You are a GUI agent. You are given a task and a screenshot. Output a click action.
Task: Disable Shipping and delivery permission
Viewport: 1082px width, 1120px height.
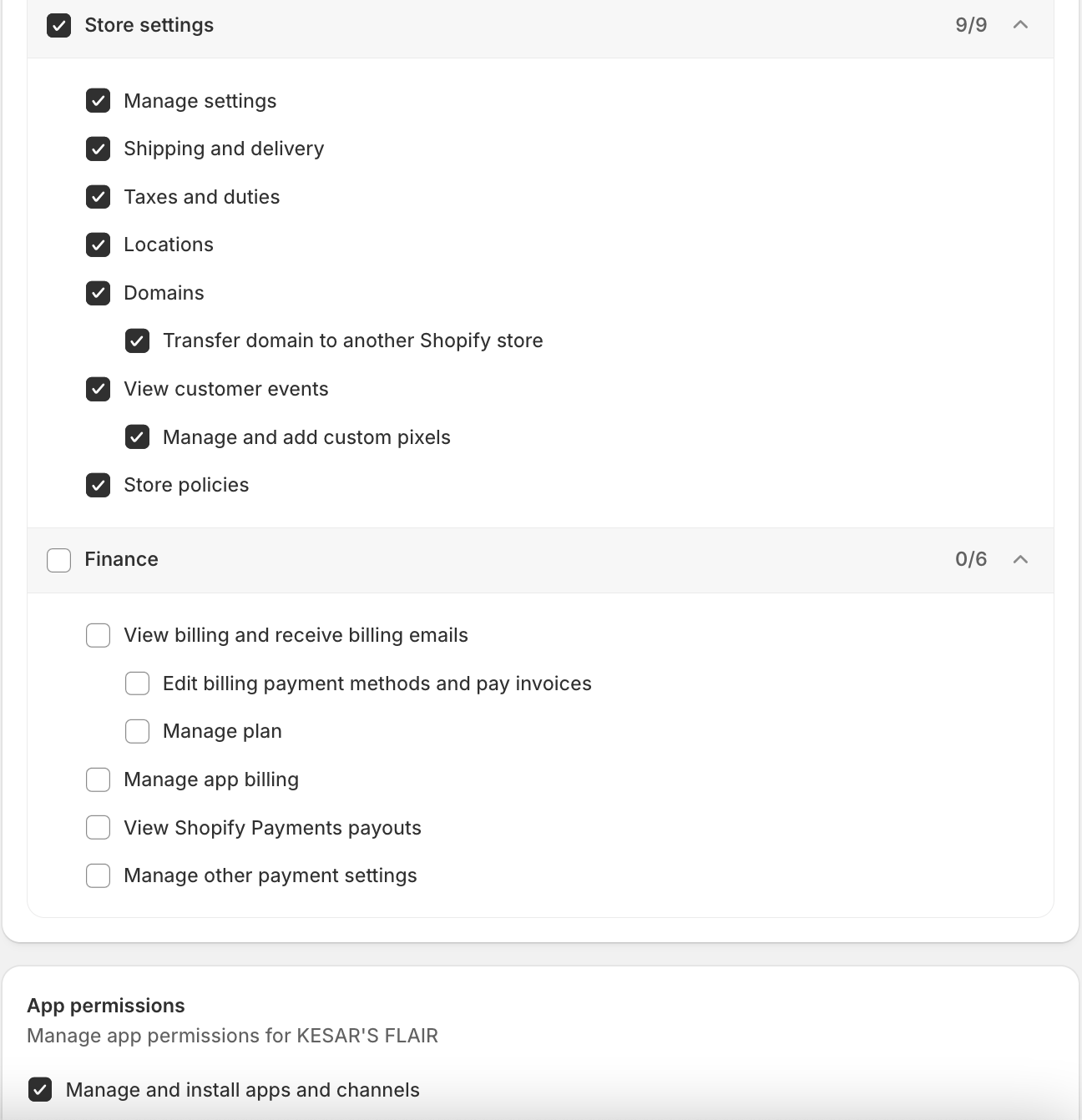98,149
